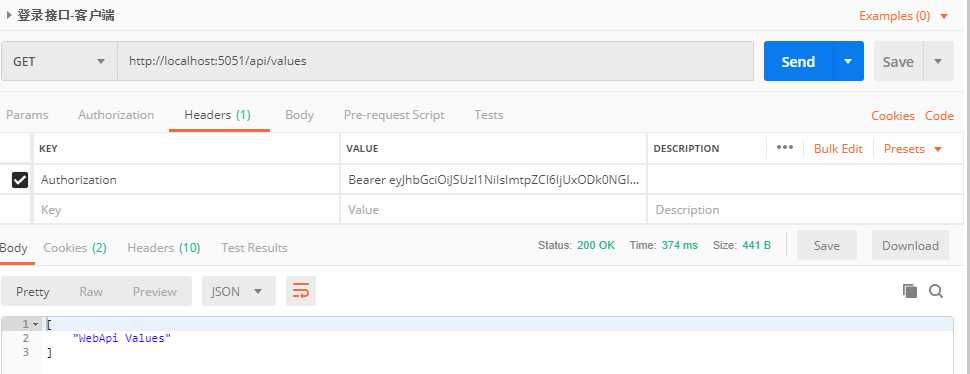Switch to the Authorization tab

(x=116, y=115)
